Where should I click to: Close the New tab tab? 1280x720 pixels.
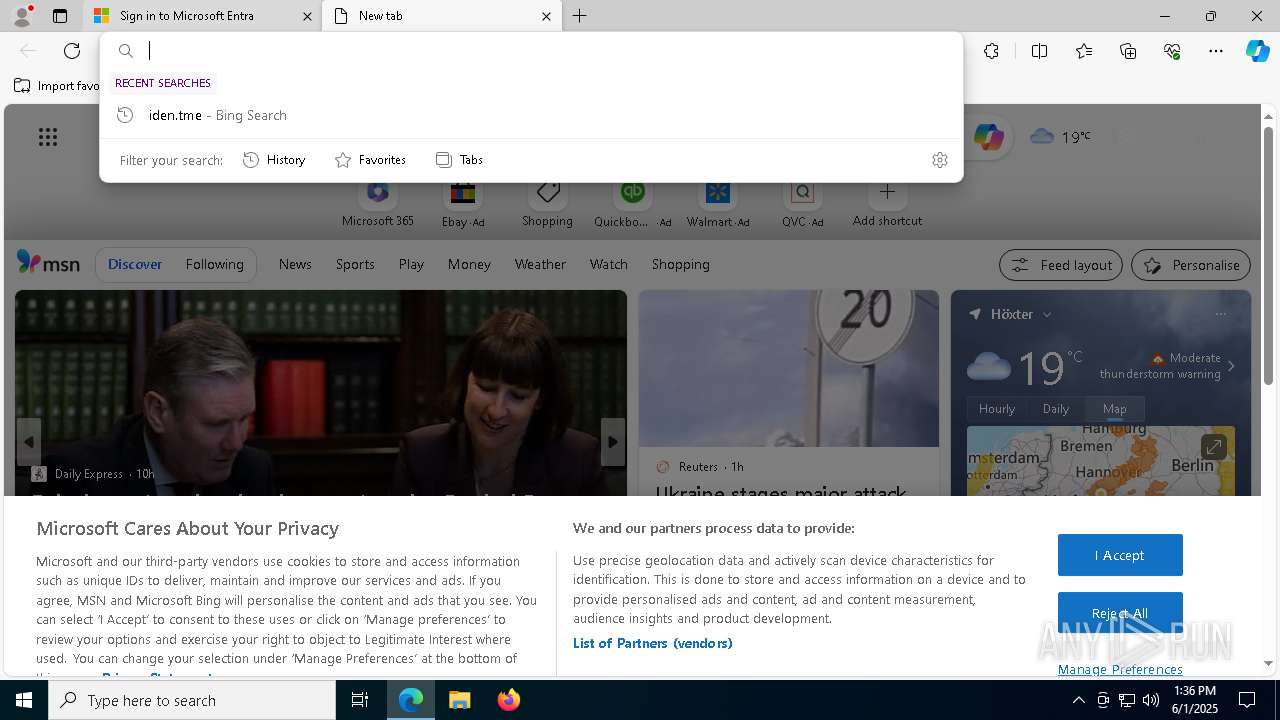[546, 16]
